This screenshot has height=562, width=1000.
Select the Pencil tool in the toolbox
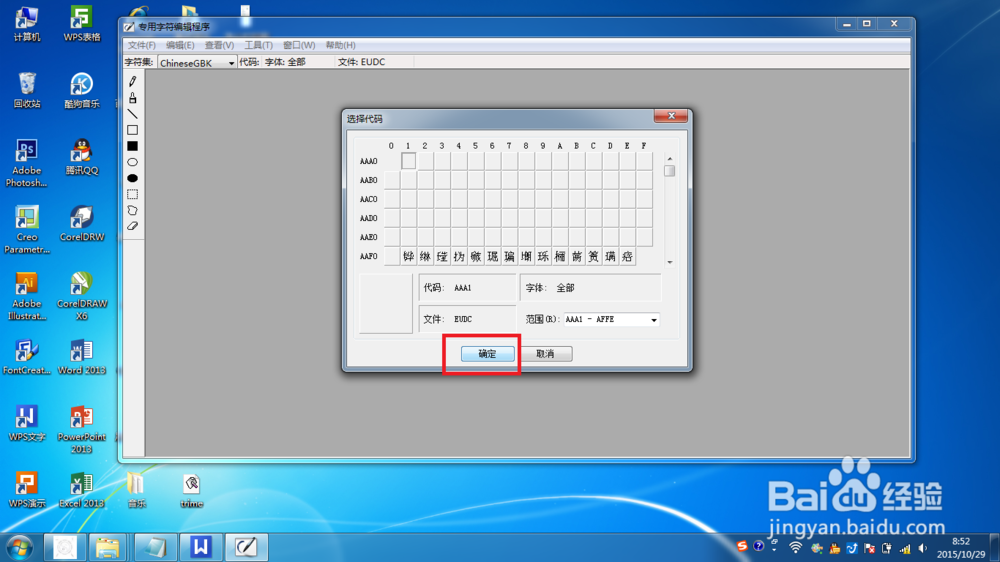coord(133,81)
